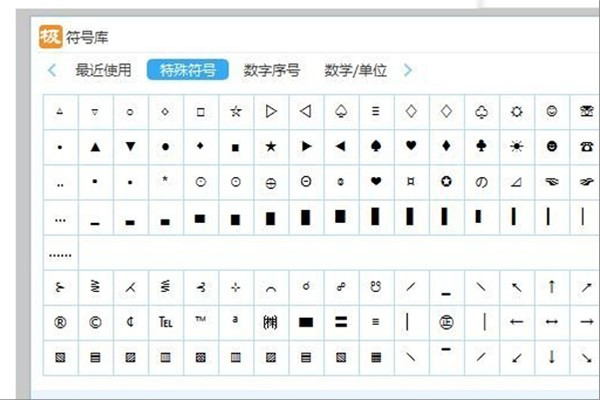Insert the white star ☆ symbol
Viewport: 600px width, 400px height.
pyautogui.click(x=236, y=112)
